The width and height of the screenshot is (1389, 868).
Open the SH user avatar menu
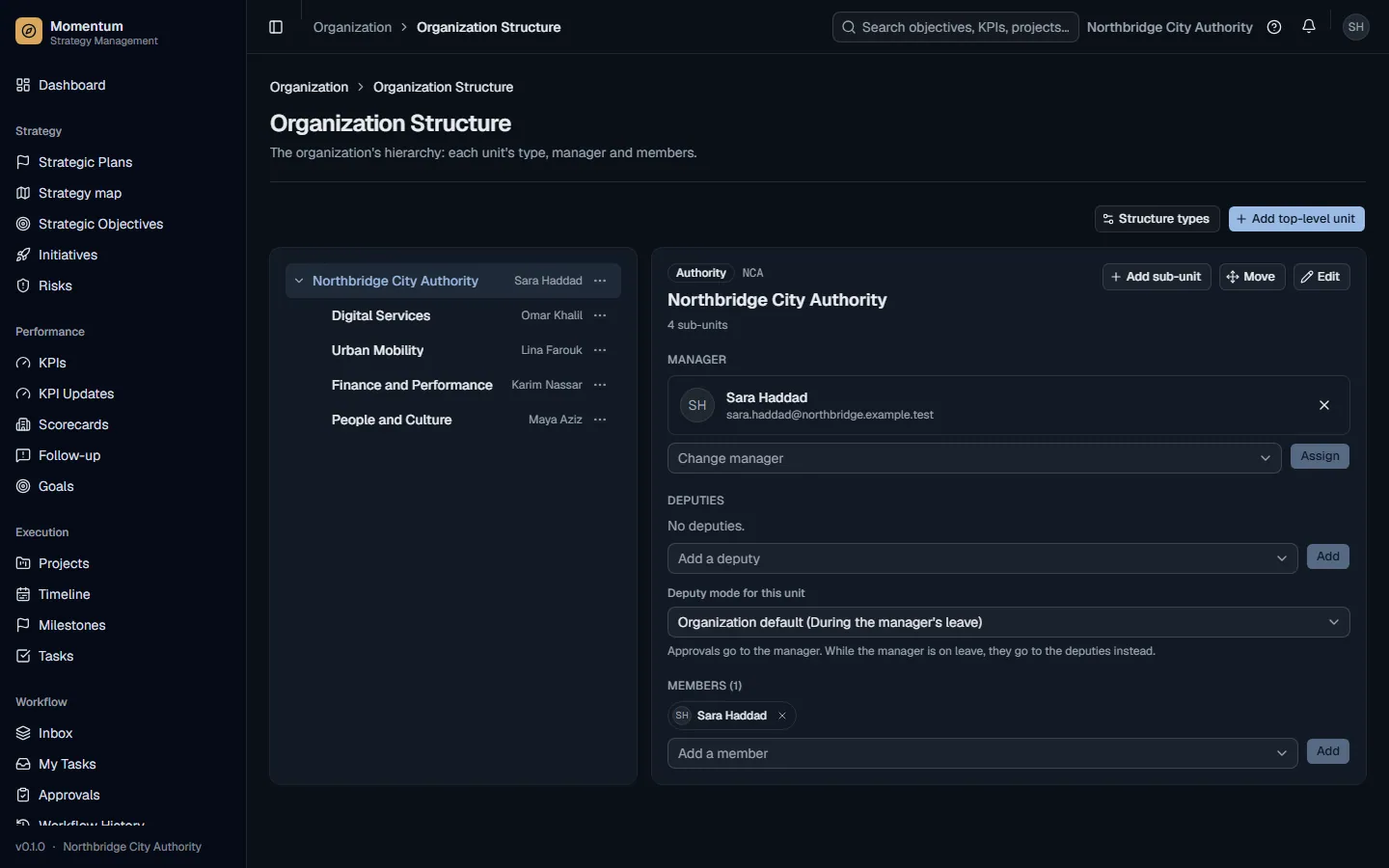(x=1356, y=27)
